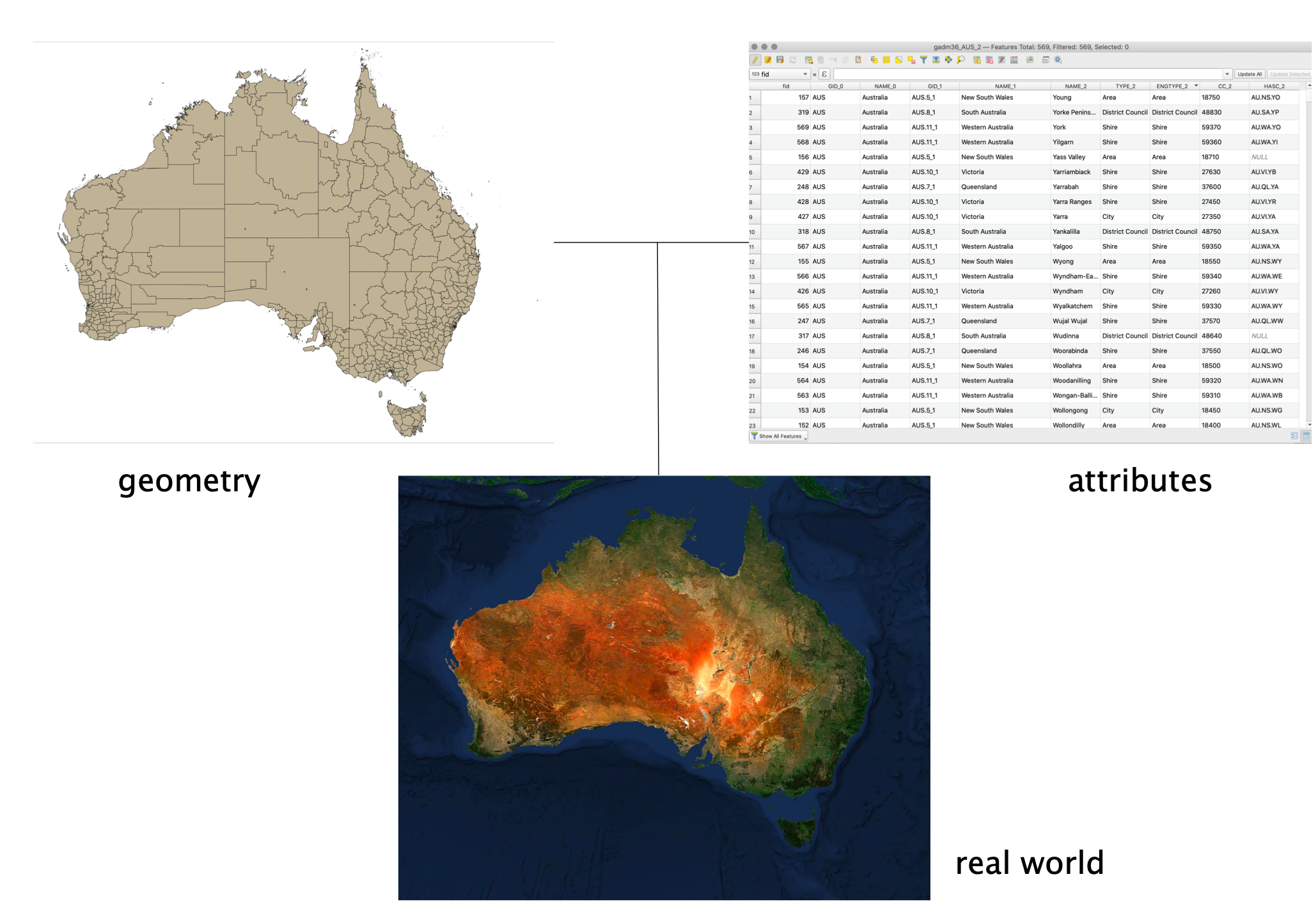This screenshot has width=1316, height=904.
Task: Click the Update All button
Action: click(x=1249, y=74)
